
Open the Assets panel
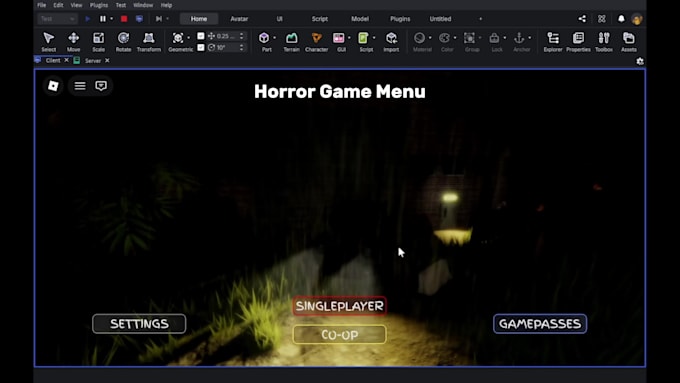[629, 42]
